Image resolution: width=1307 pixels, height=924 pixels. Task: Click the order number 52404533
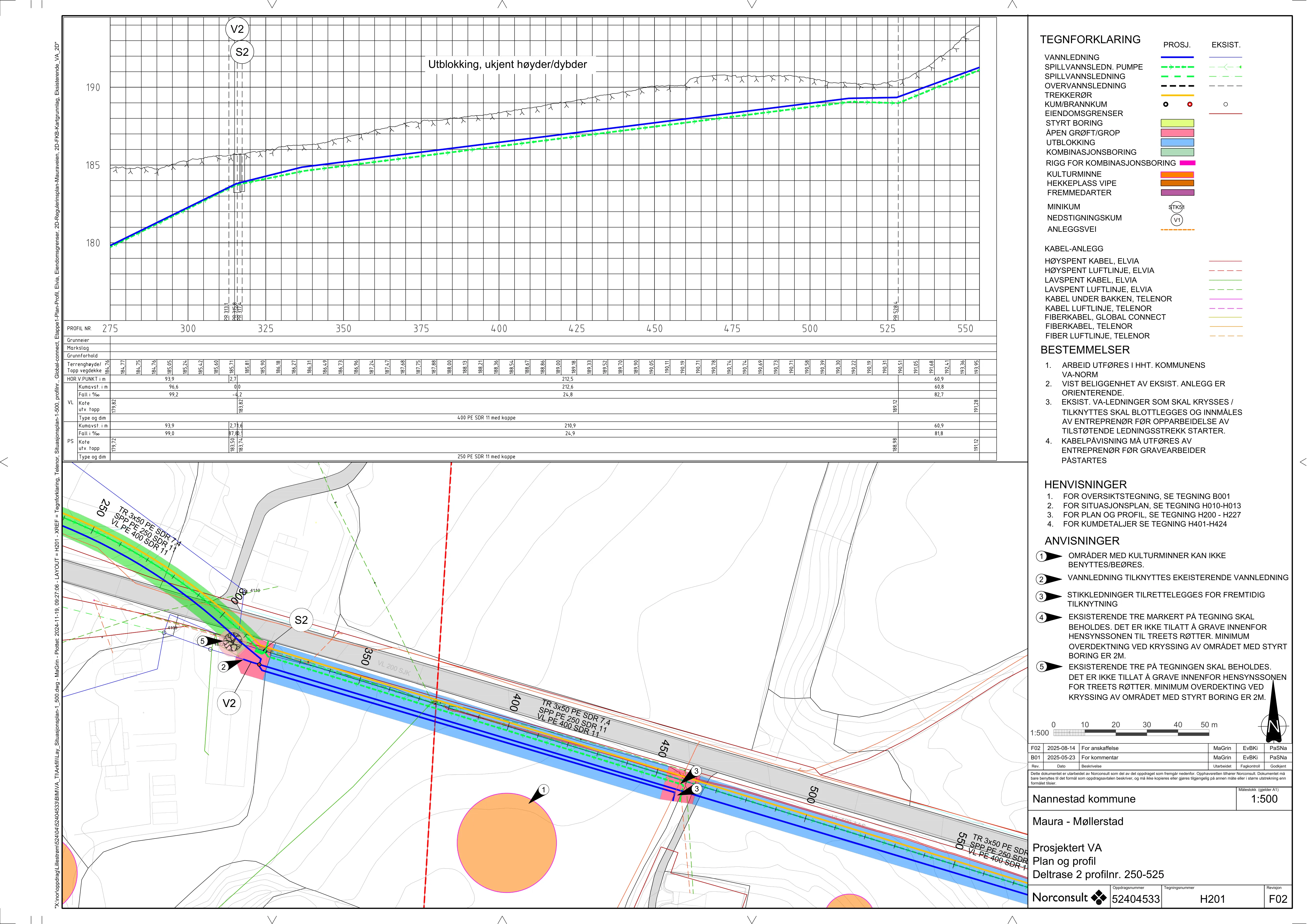[x=1135, y=900]
